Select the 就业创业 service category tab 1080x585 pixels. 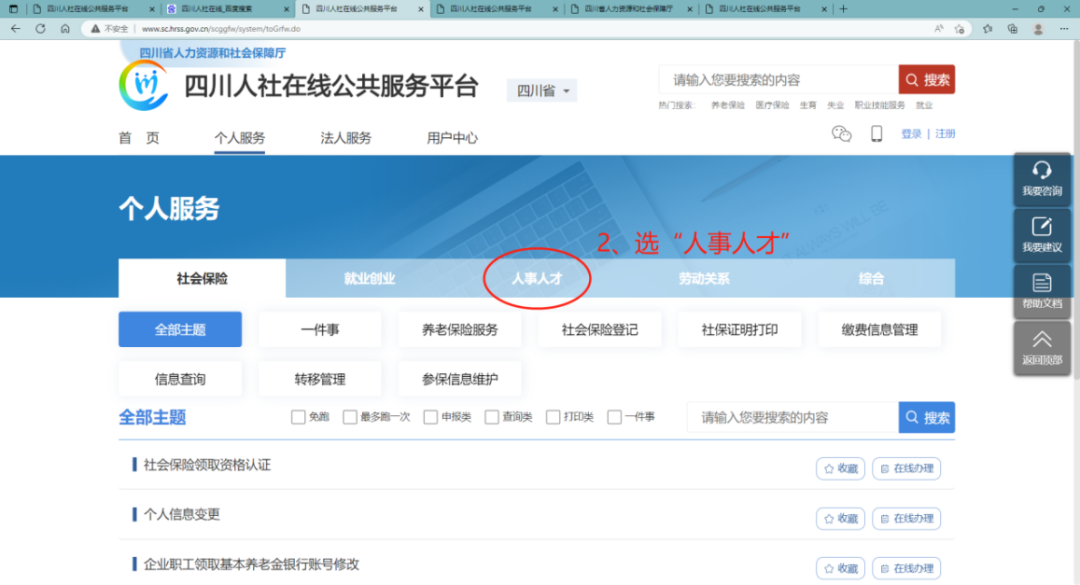368,279
